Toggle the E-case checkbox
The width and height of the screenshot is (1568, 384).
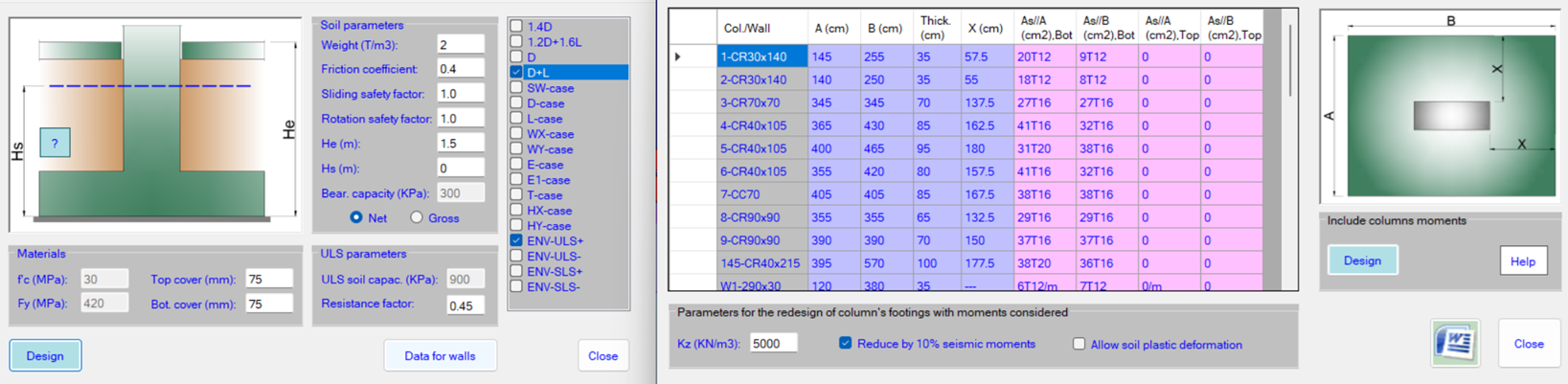[516, 165]
